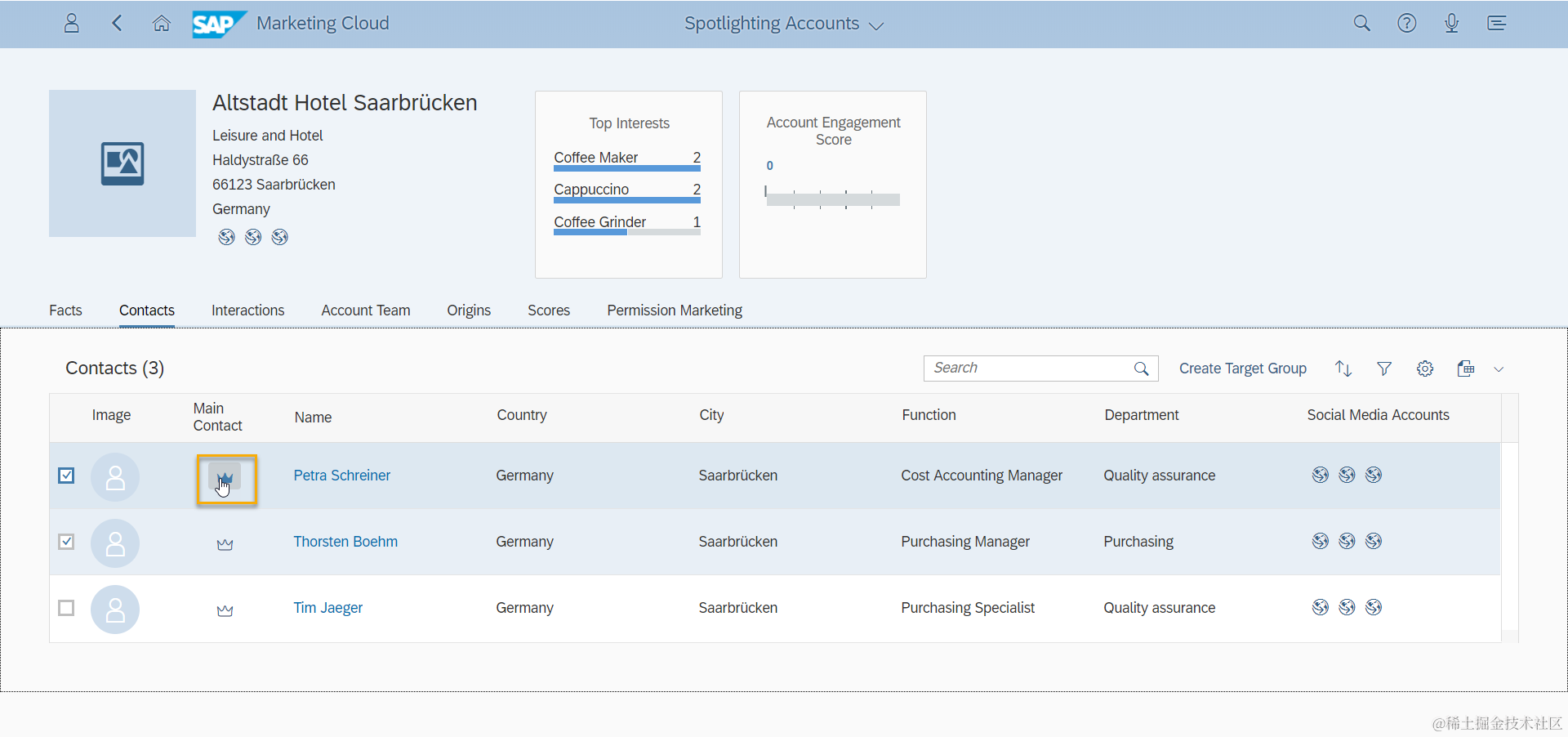Image resolution: width=1568 pixels, height=737 pixels.
Task: Expand the export options chevron
Action: click(x=1499, y=368)
